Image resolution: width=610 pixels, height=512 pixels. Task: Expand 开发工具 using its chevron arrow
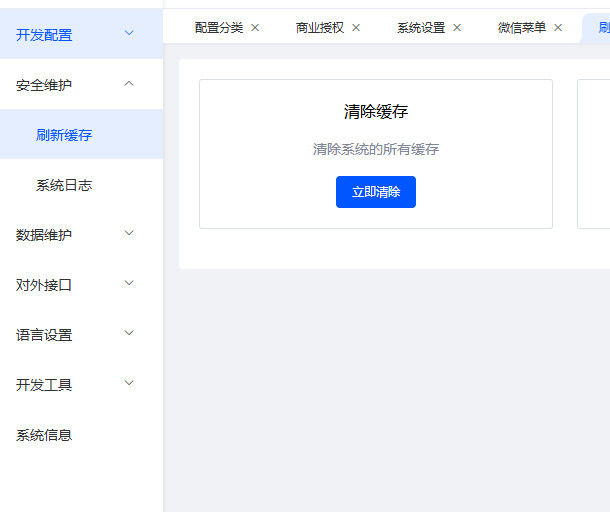[x=128, y=384]
